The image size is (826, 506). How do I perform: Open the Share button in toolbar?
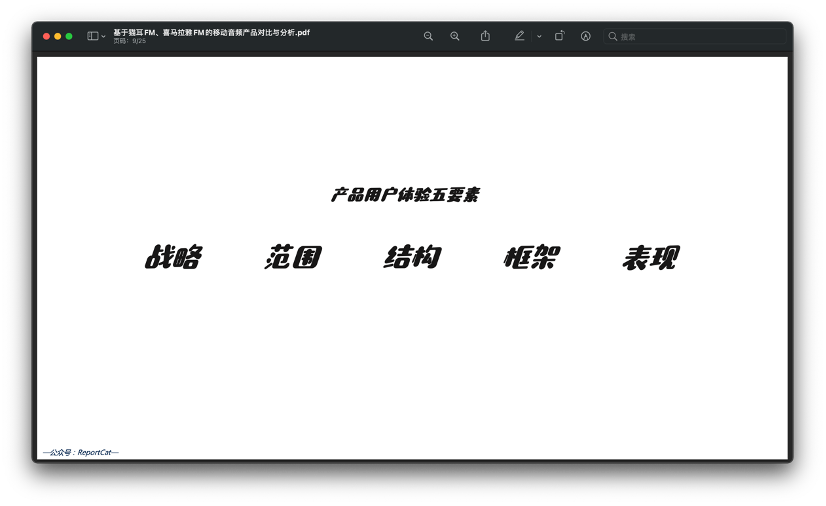485,36
